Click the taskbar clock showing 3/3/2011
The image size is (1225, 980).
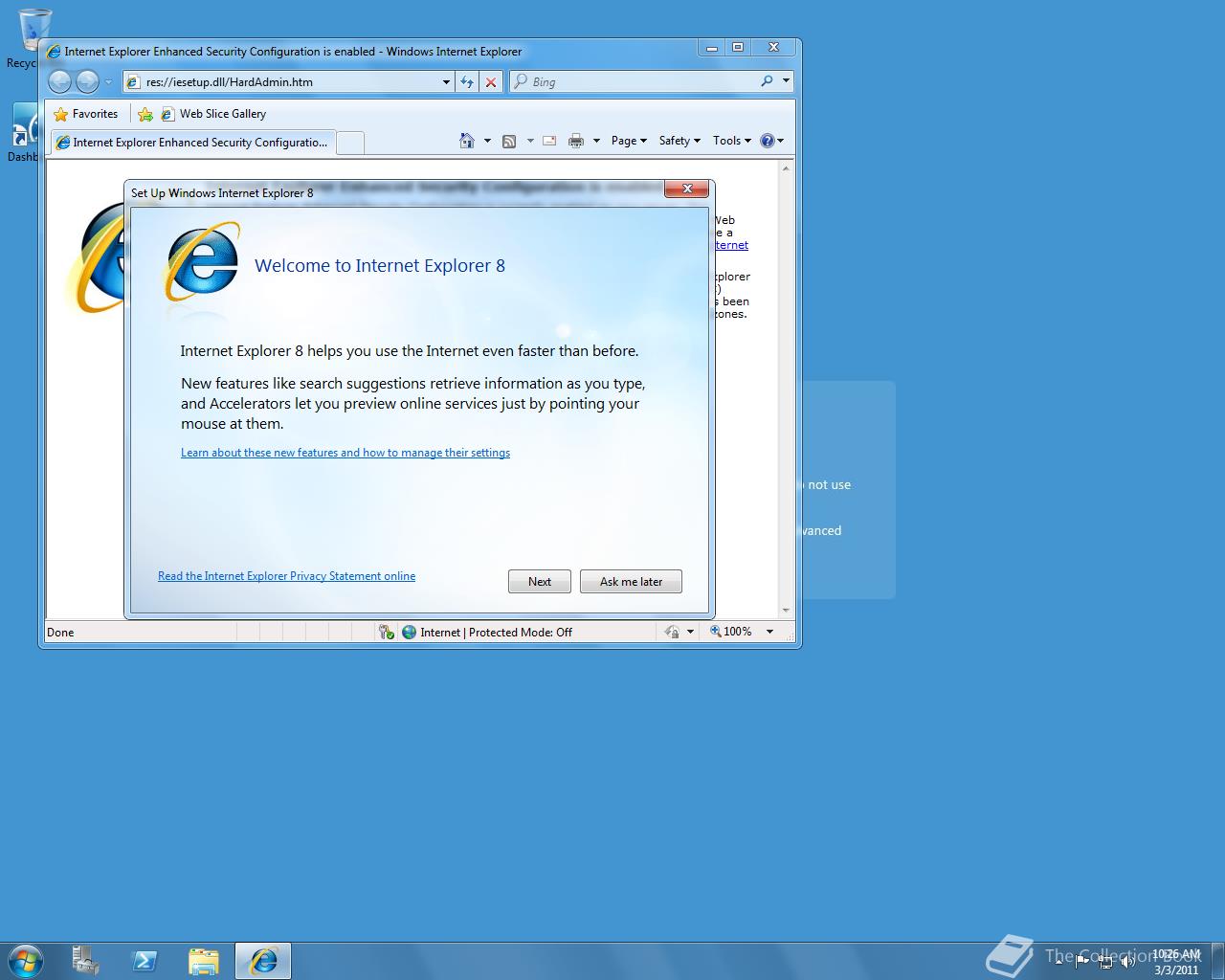(1176, 962)
